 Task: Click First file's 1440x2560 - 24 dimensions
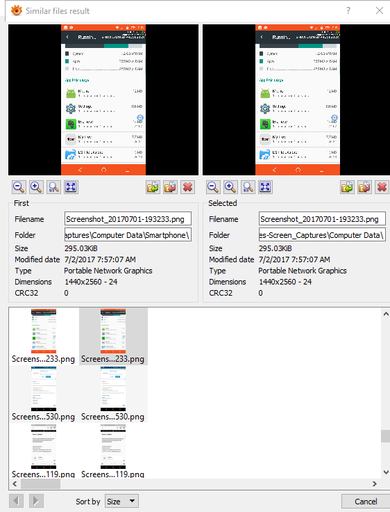click(x=91, y=282)
